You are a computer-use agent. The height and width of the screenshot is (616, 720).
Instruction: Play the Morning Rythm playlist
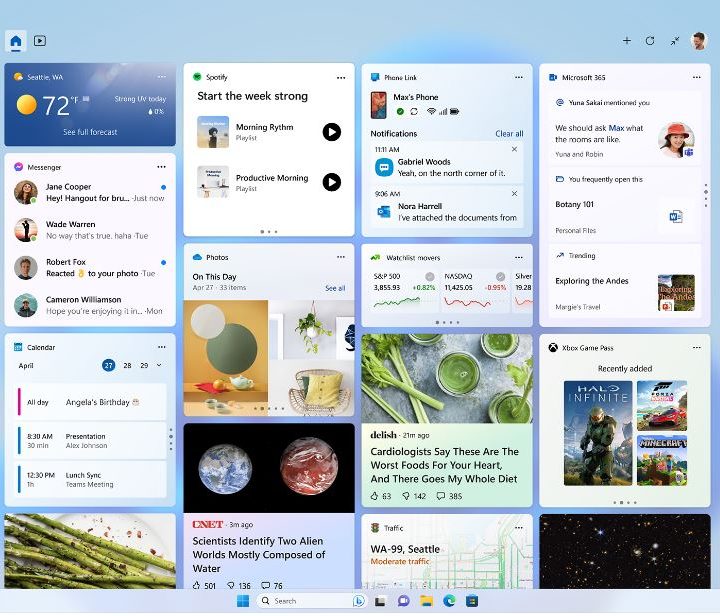pyautogui.click(x=332, y=132)
